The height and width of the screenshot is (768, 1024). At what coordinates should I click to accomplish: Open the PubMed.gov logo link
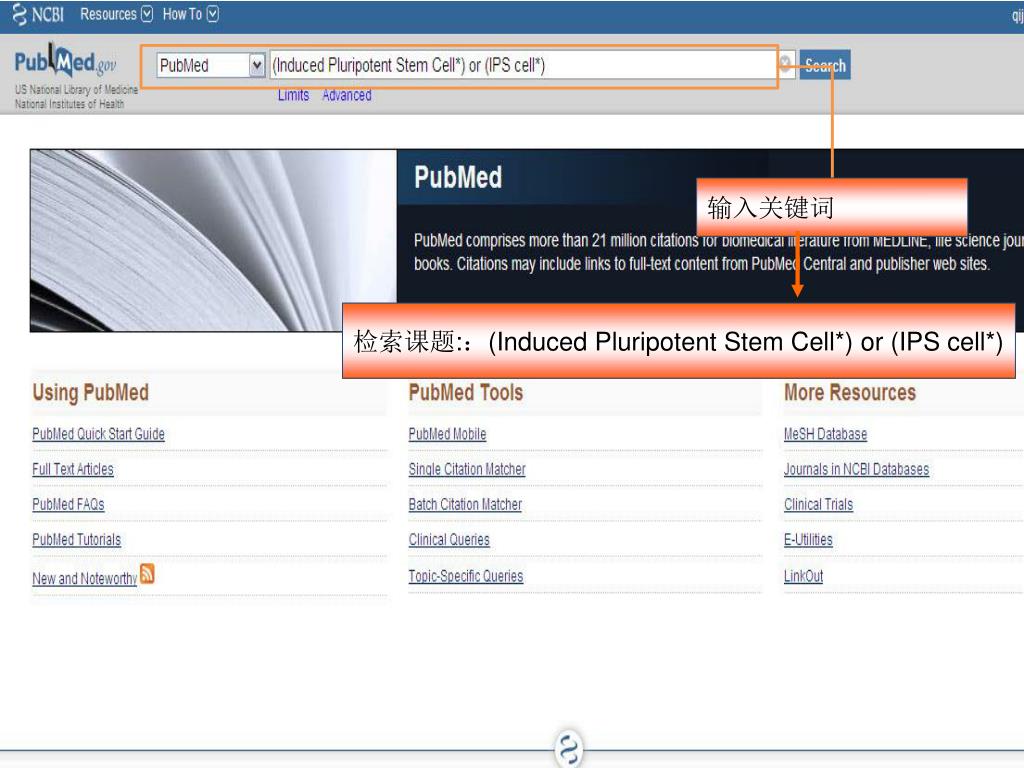tap(65, 62)
